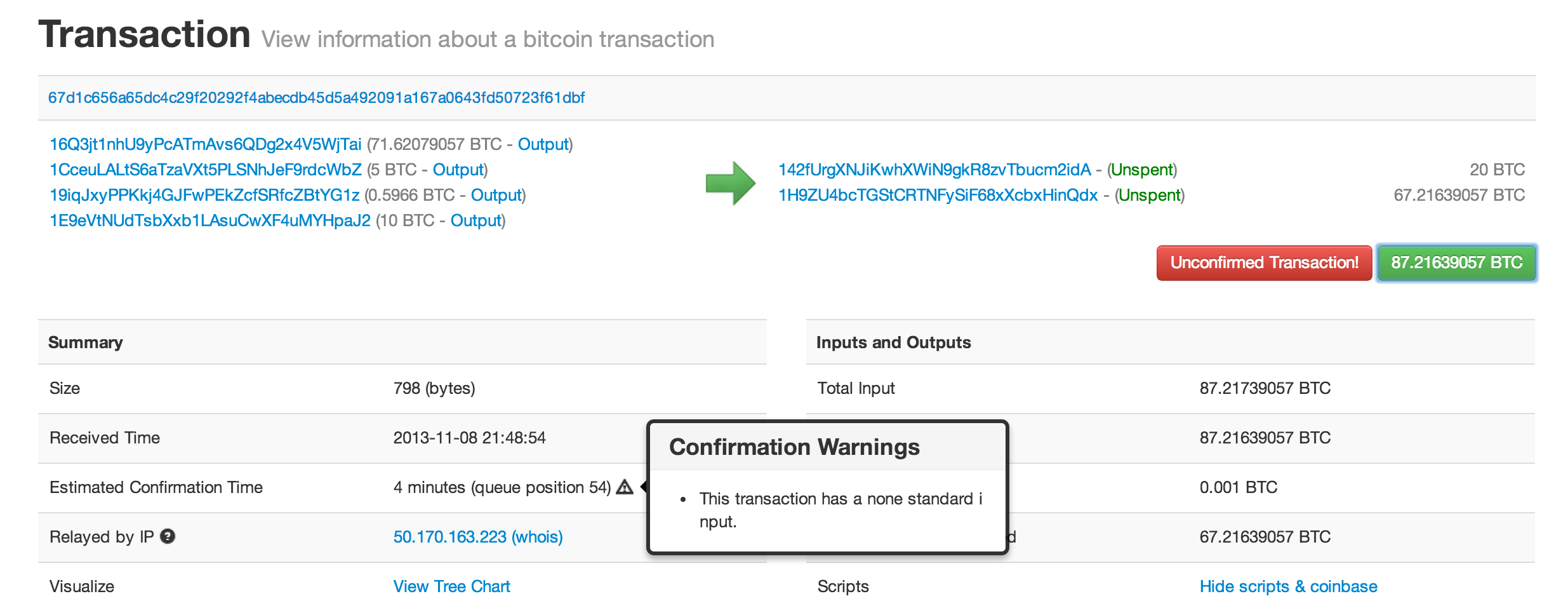Click Output link for the 10 BTC input
The width and height of the screenshot is (1568, 615).
pos(475,221)
